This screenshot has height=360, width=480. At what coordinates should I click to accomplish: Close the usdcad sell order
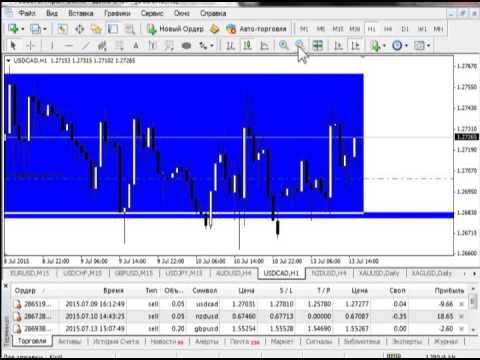tap(461, 304)
